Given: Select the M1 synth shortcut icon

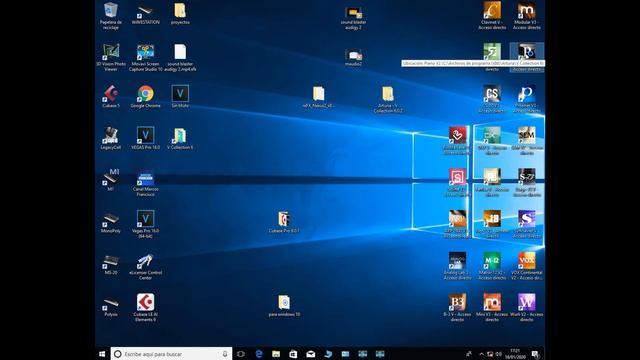Looking at the screenshot, I should point(111,180).
